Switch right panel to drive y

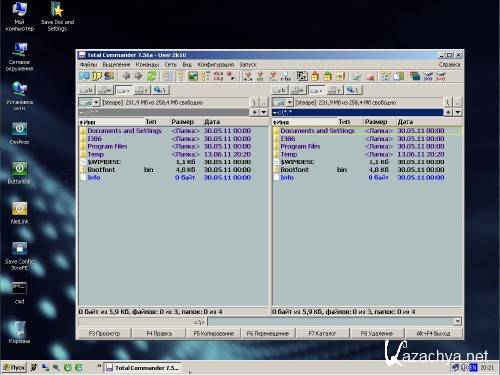(334, 90)
